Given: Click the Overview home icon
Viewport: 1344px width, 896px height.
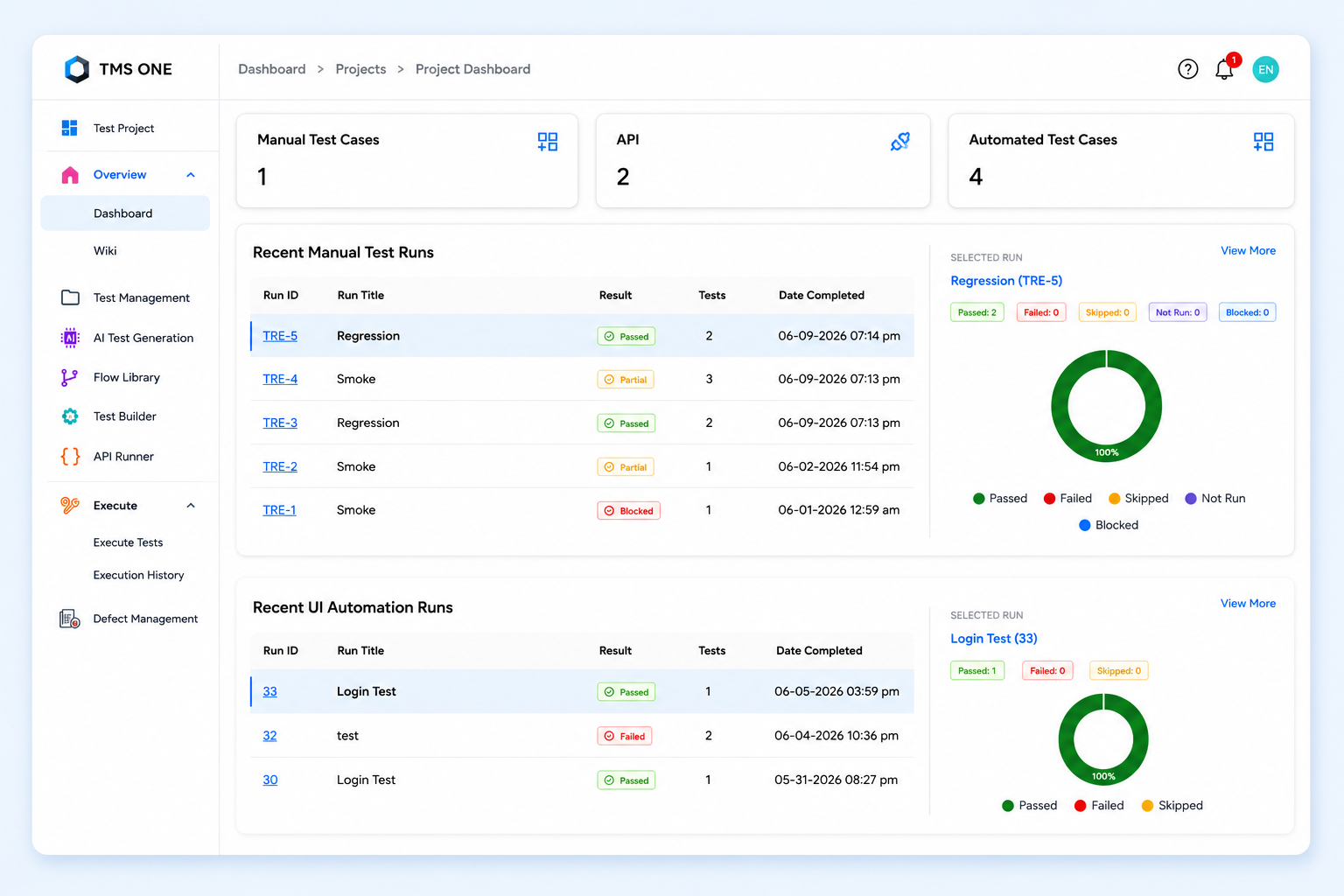Looking at the screenshot, I should (x=70, y=175).
